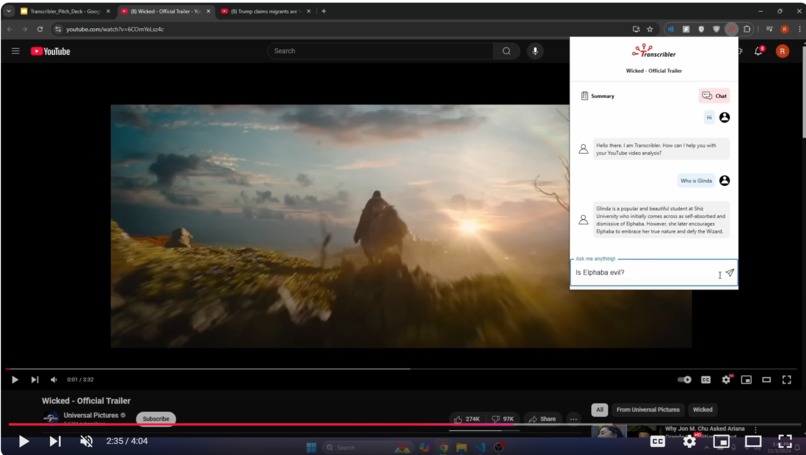Select the From Universal Pictures chip
The width and height of the screenshot is (806, 455).
[x=648, y=410]
